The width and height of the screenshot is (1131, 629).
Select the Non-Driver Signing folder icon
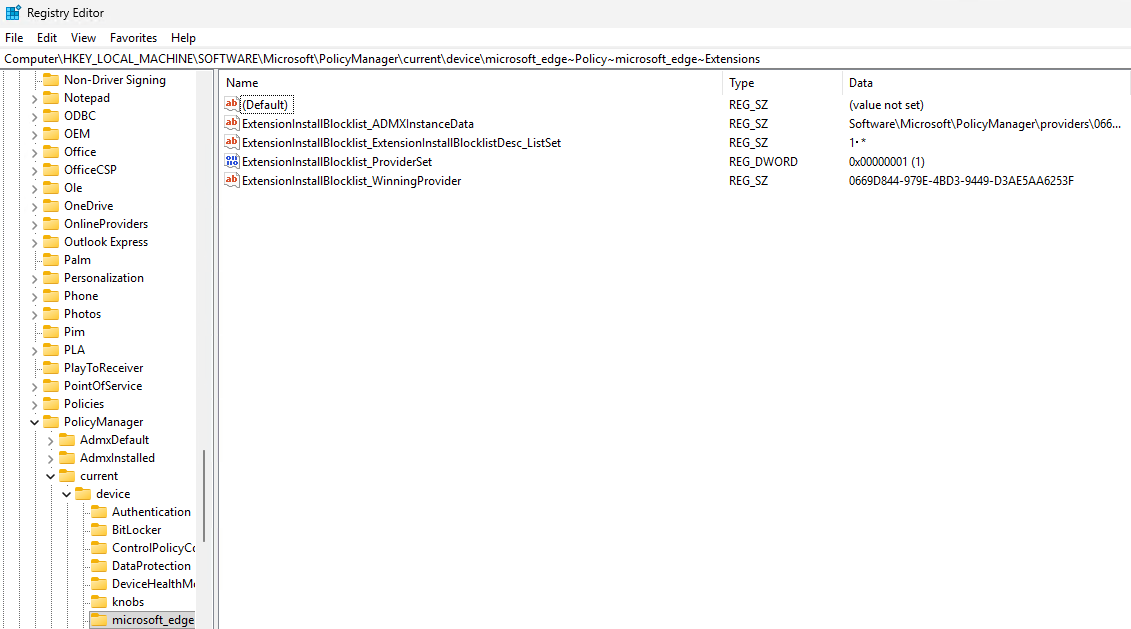pyautogui.click(x=51, y=79)
